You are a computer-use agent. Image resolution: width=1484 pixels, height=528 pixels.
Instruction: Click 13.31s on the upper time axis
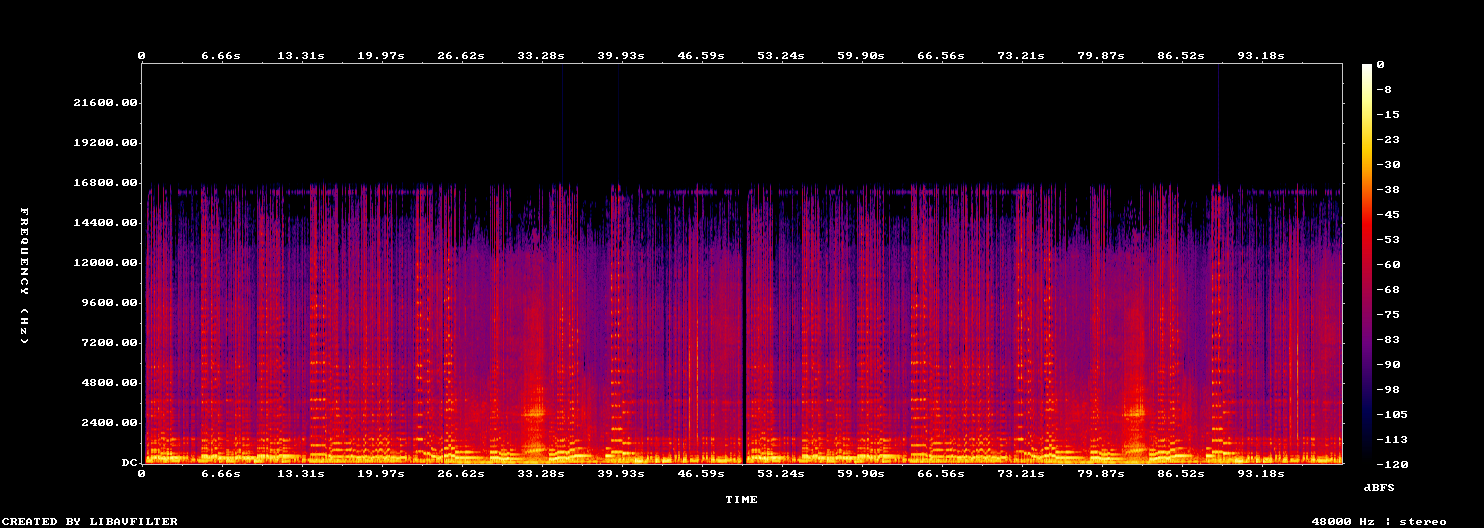click(x=301, y=55)
